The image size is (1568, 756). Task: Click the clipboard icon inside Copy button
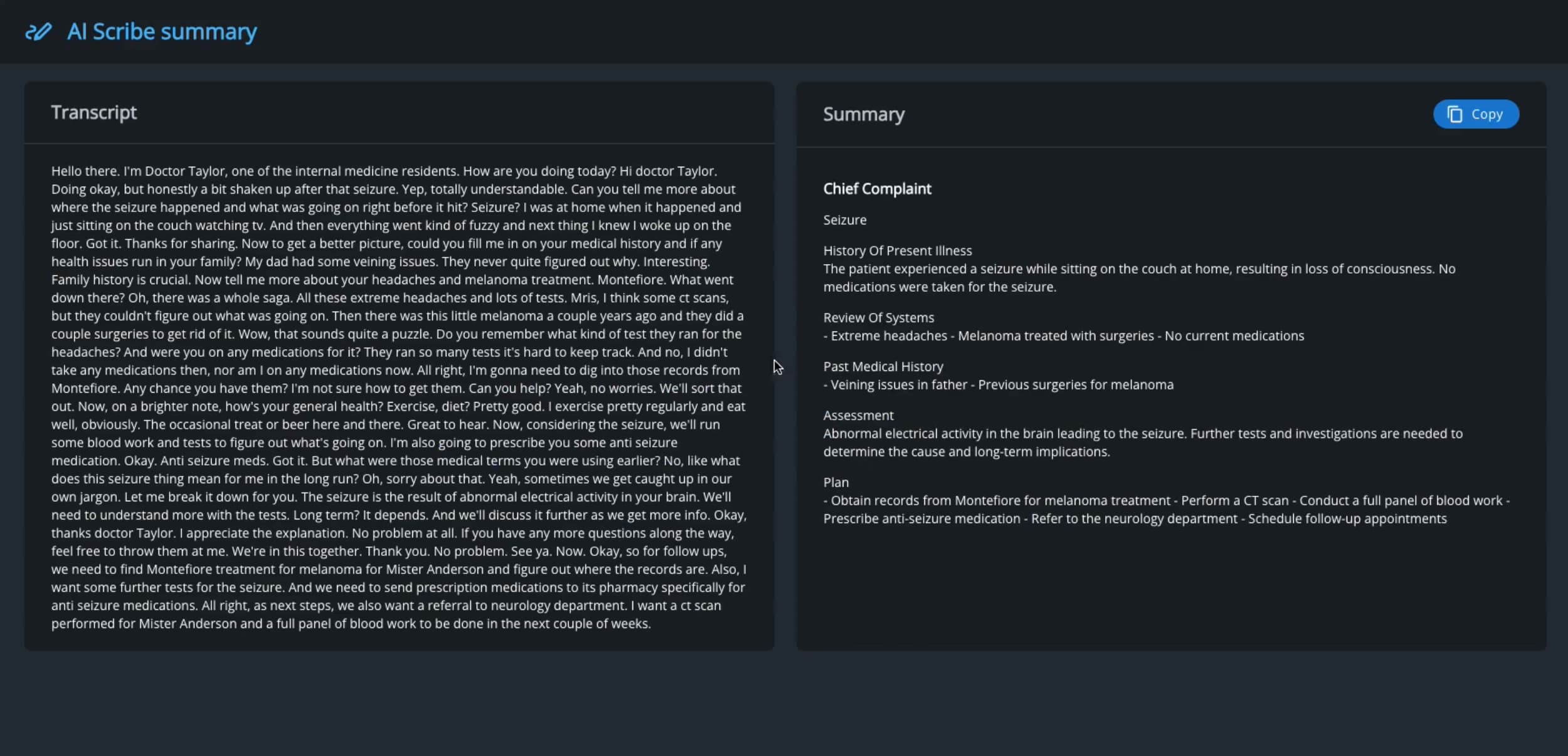click(x=1454, y=114)
